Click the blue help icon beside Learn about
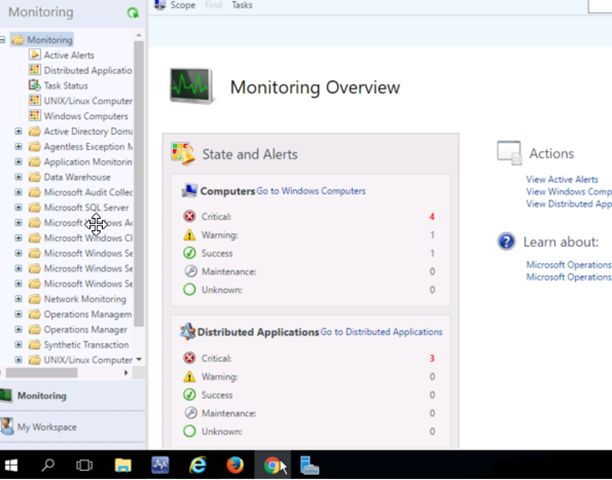 [506, 242]
